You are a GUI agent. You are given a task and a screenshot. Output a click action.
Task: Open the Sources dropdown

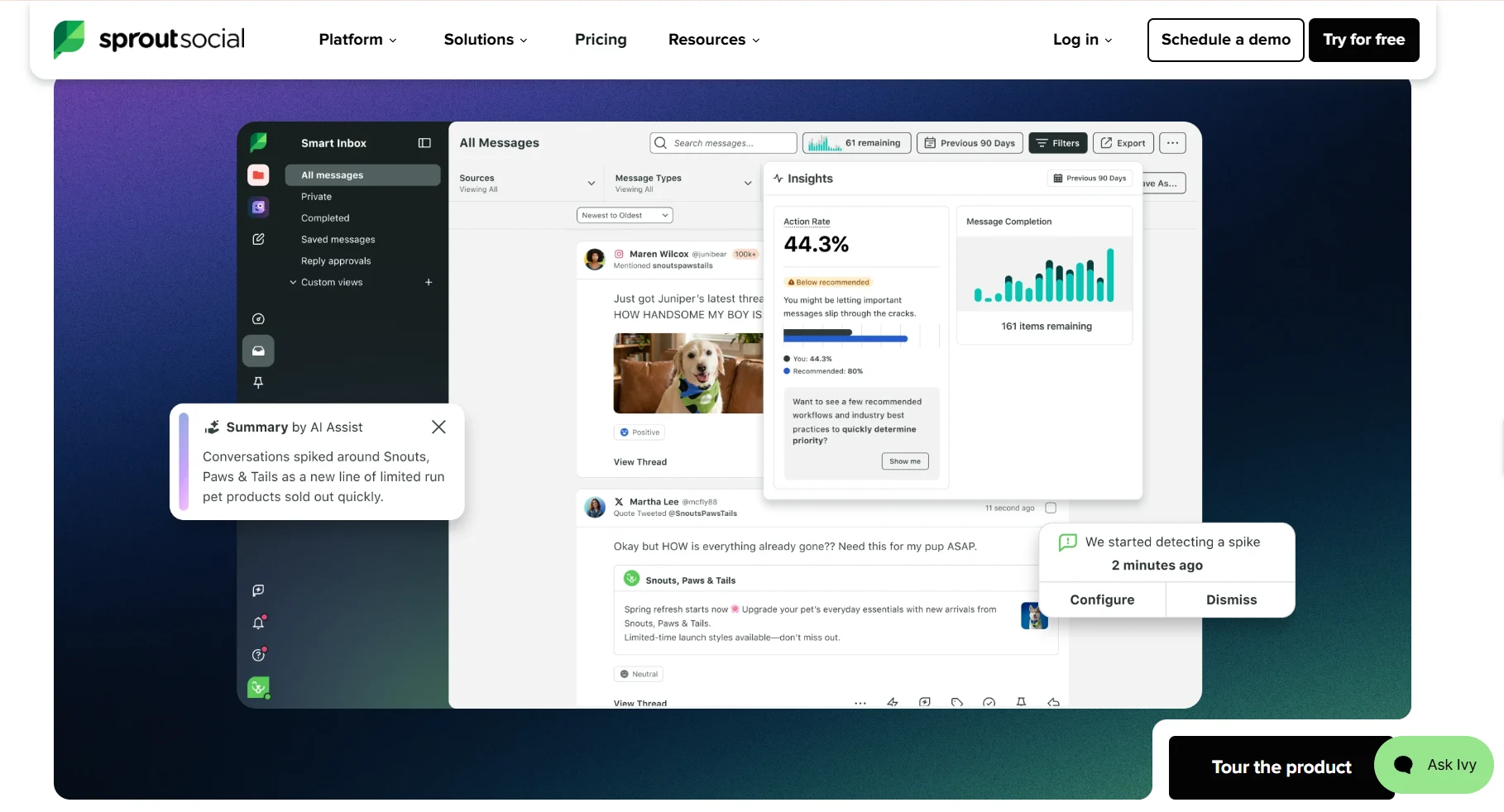click(527, 183)
